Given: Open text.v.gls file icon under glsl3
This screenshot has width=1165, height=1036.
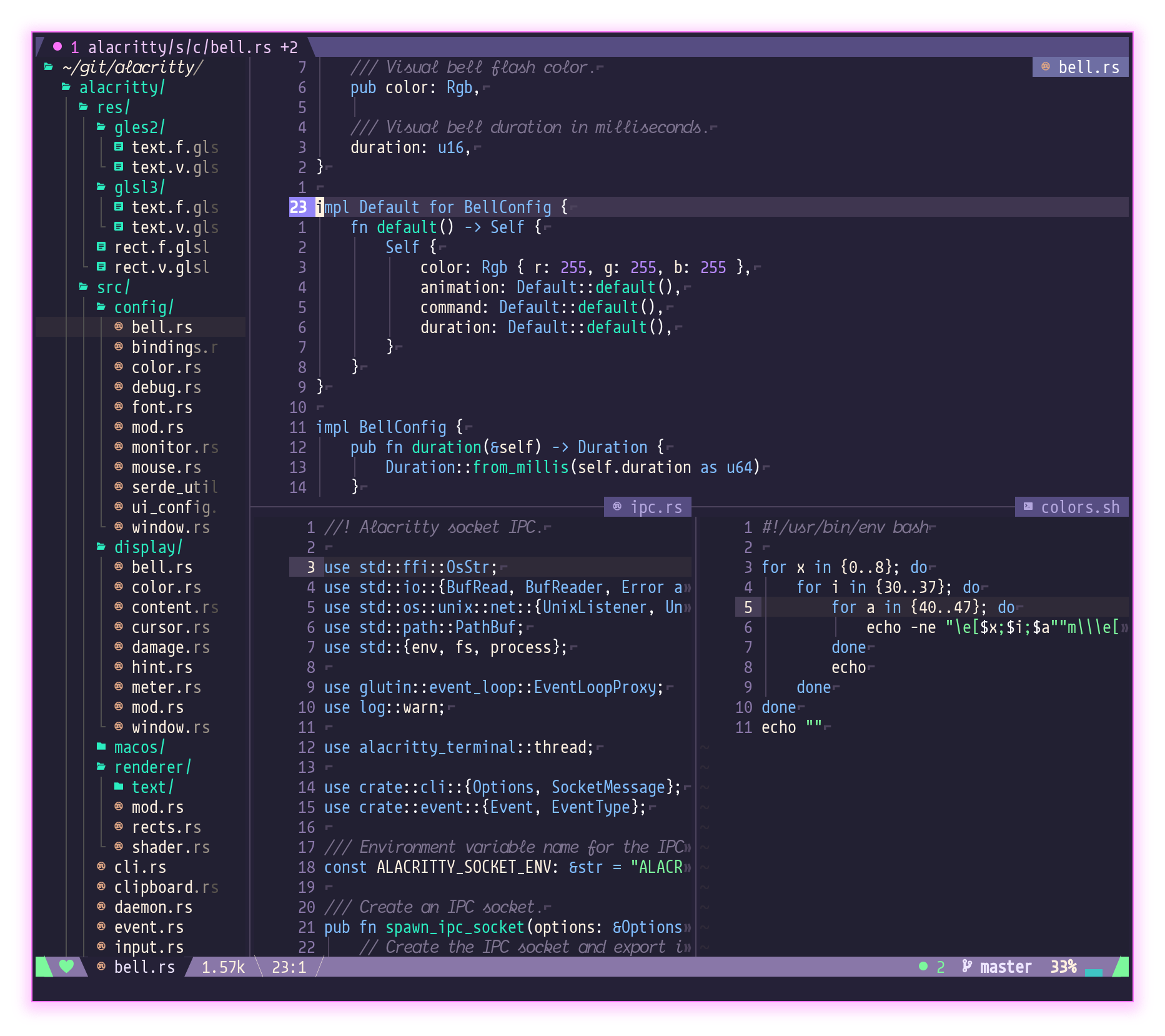Looking at the screenshot, I should tap(119, 227).
